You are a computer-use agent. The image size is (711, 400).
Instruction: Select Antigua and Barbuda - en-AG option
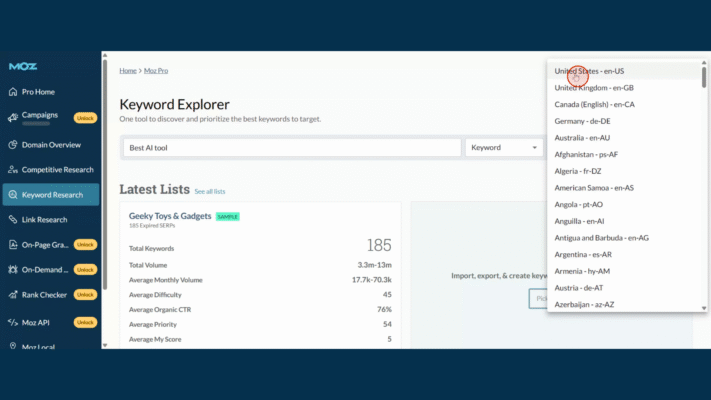(x=624, y=238)
